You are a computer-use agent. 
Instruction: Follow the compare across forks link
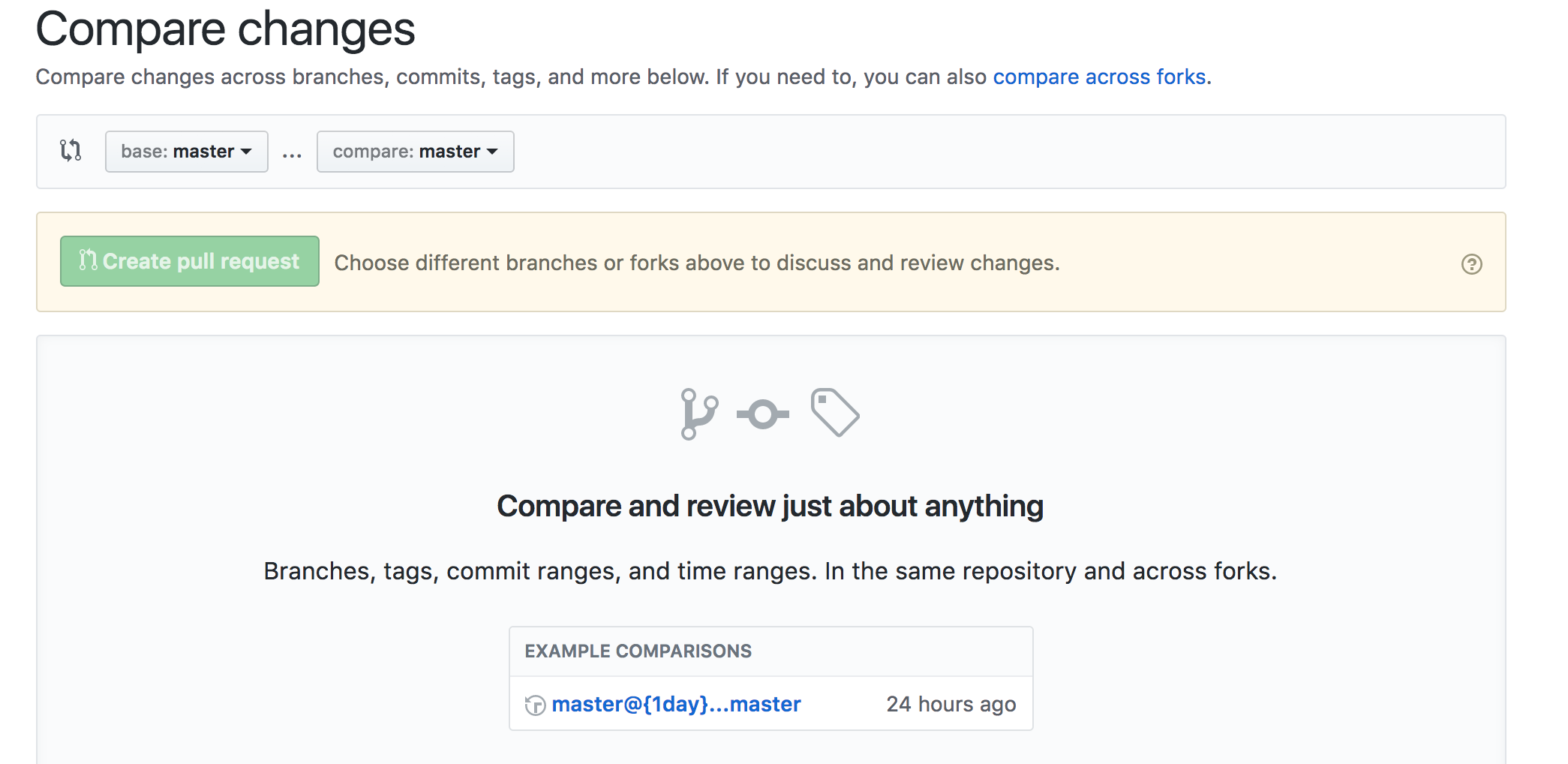(1099, 77)
